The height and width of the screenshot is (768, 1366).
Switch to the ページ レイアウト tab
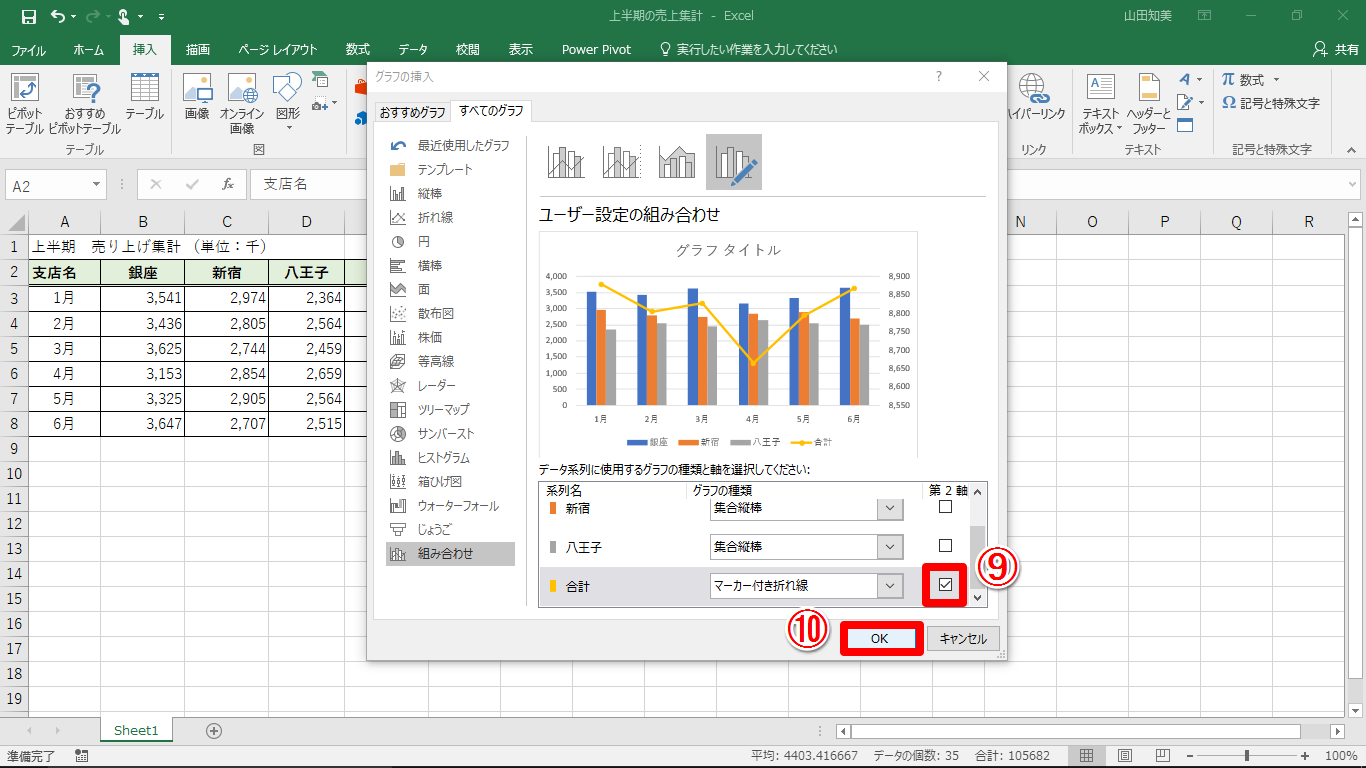[x=278, y=50]
